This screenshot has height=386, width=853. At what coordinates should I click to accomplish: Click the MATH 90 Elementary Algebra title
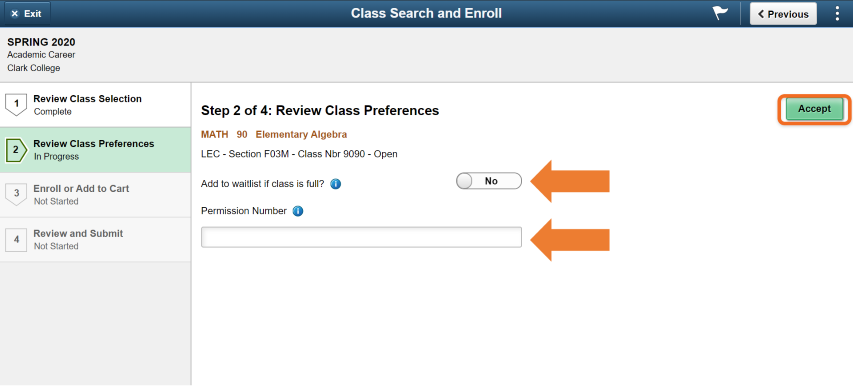click(x=274, y=134)
